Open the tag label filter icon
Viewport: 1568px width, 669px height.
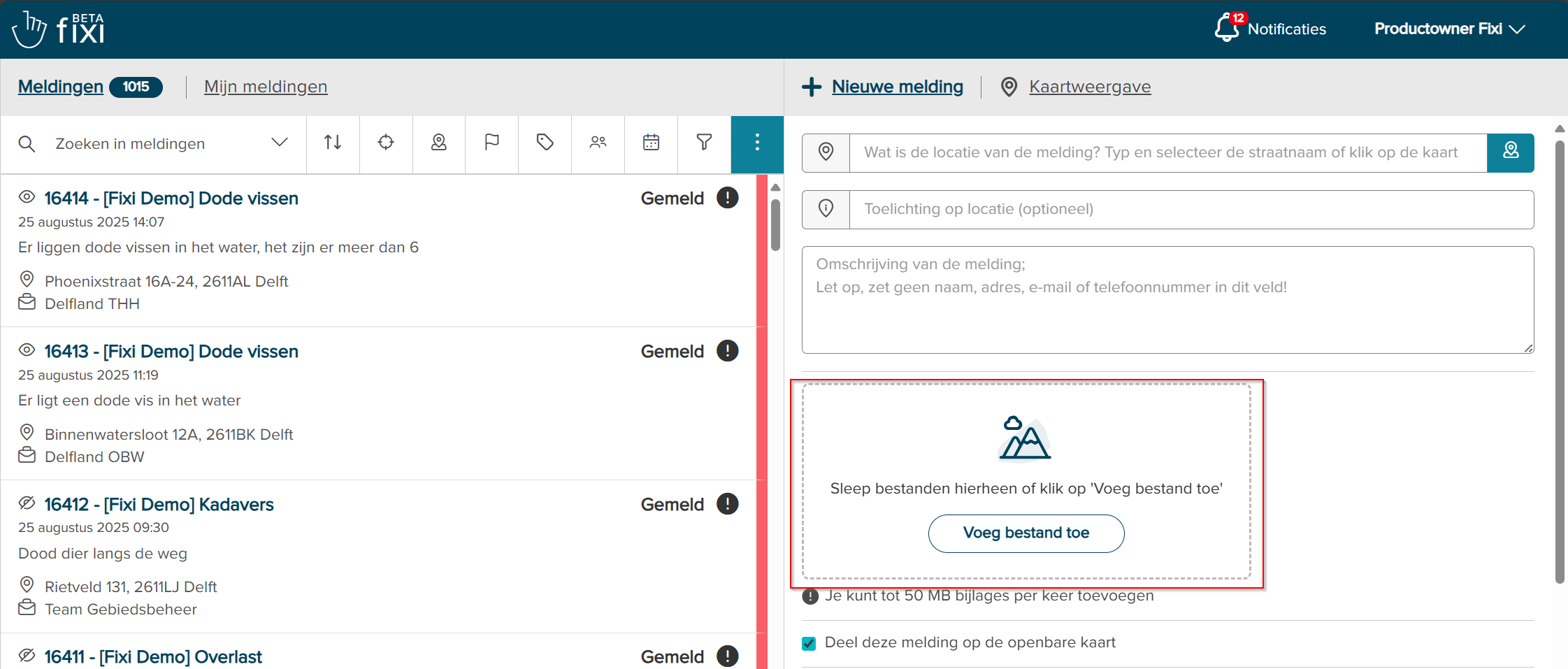tap(545, 143)
